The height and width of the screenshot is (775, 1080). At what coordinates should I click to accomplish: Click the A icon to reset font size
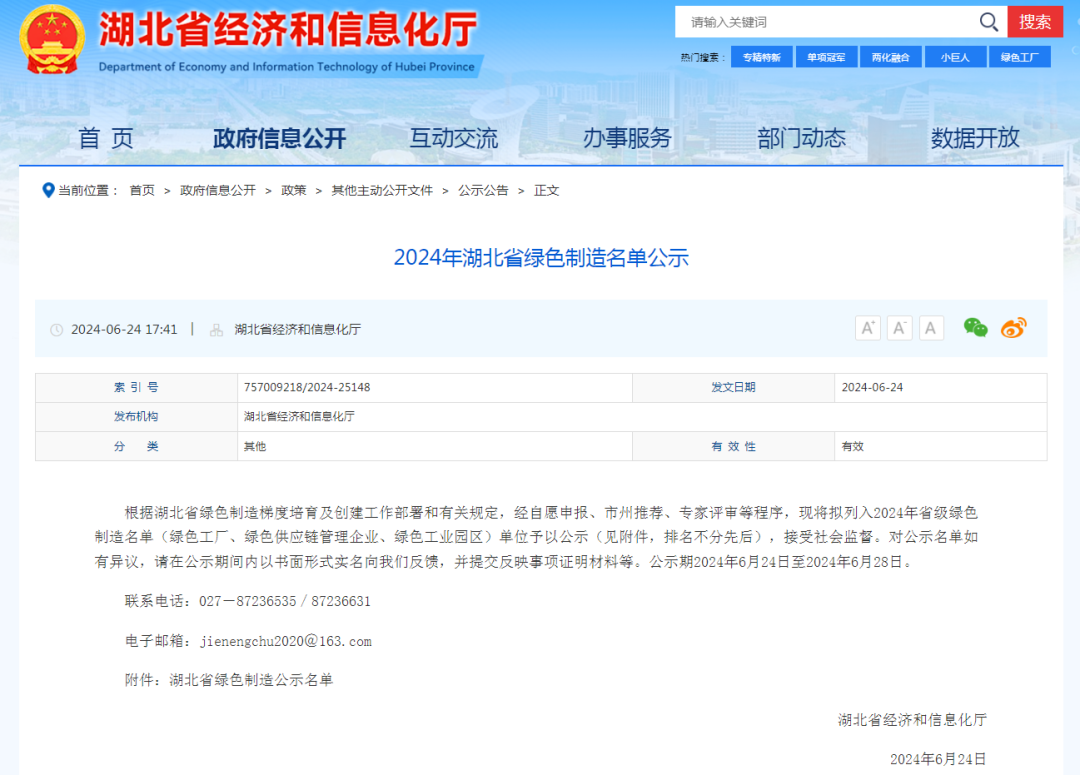point(931,327)
